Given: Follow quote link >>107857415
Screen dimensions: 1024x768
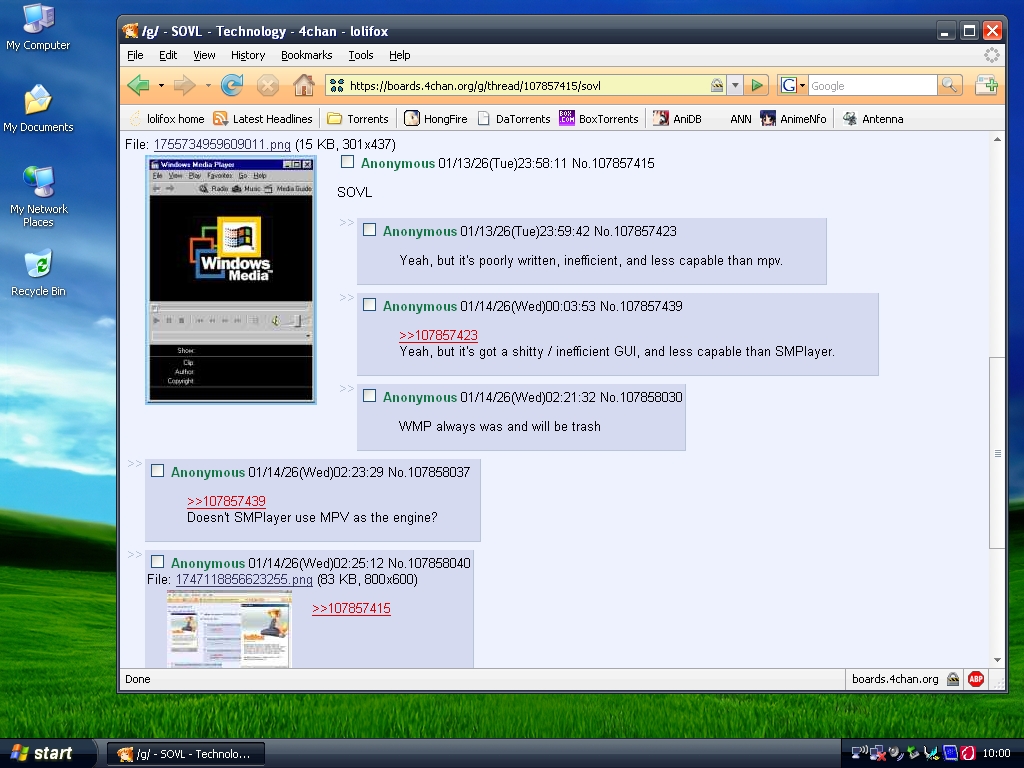Looking at the screenshot, I should (351, 608).
